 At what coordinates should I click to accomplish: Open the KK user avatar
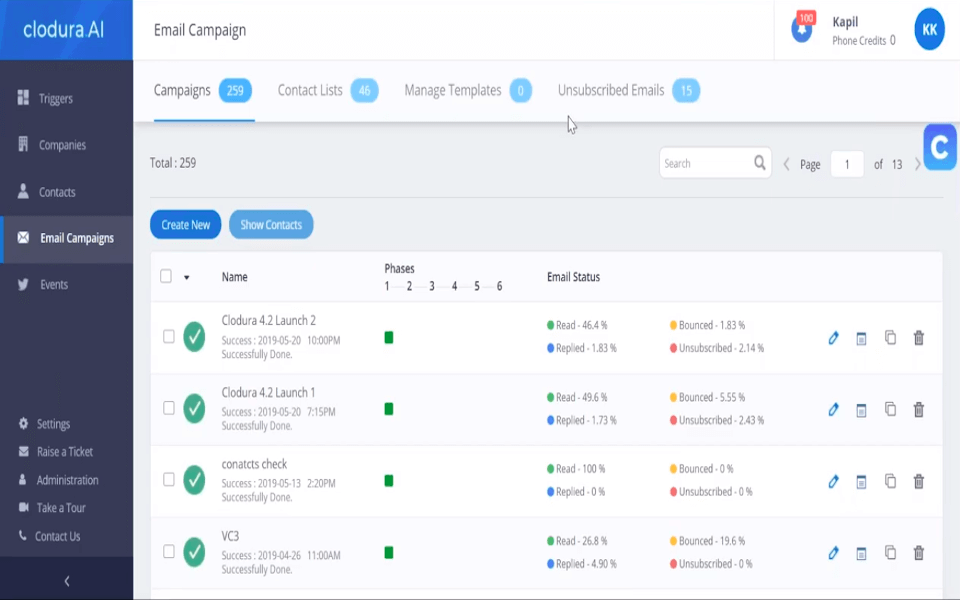click(x=929, y=29)
